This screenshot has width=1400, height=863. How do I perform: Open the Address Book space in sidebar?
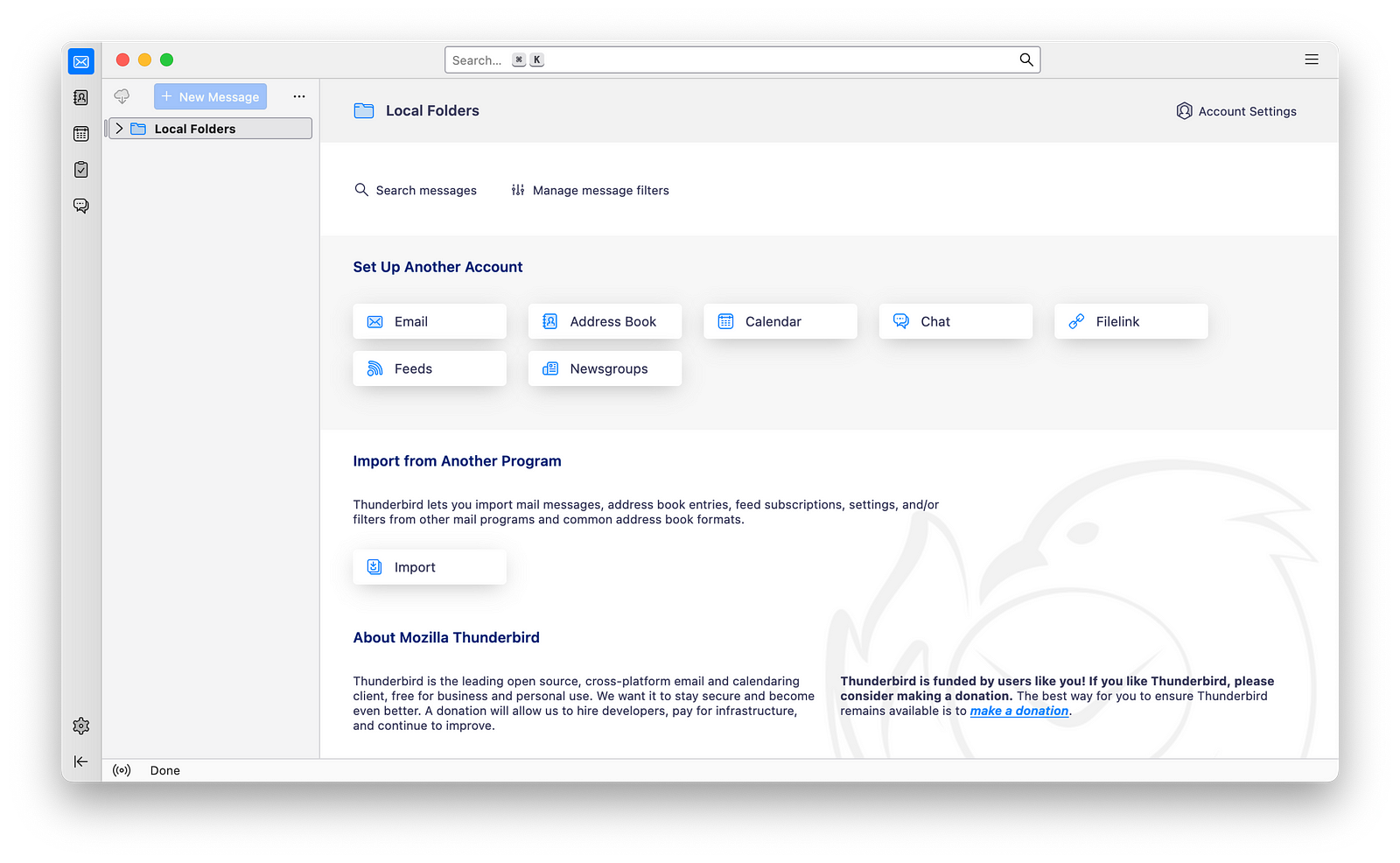click(81, 98)
